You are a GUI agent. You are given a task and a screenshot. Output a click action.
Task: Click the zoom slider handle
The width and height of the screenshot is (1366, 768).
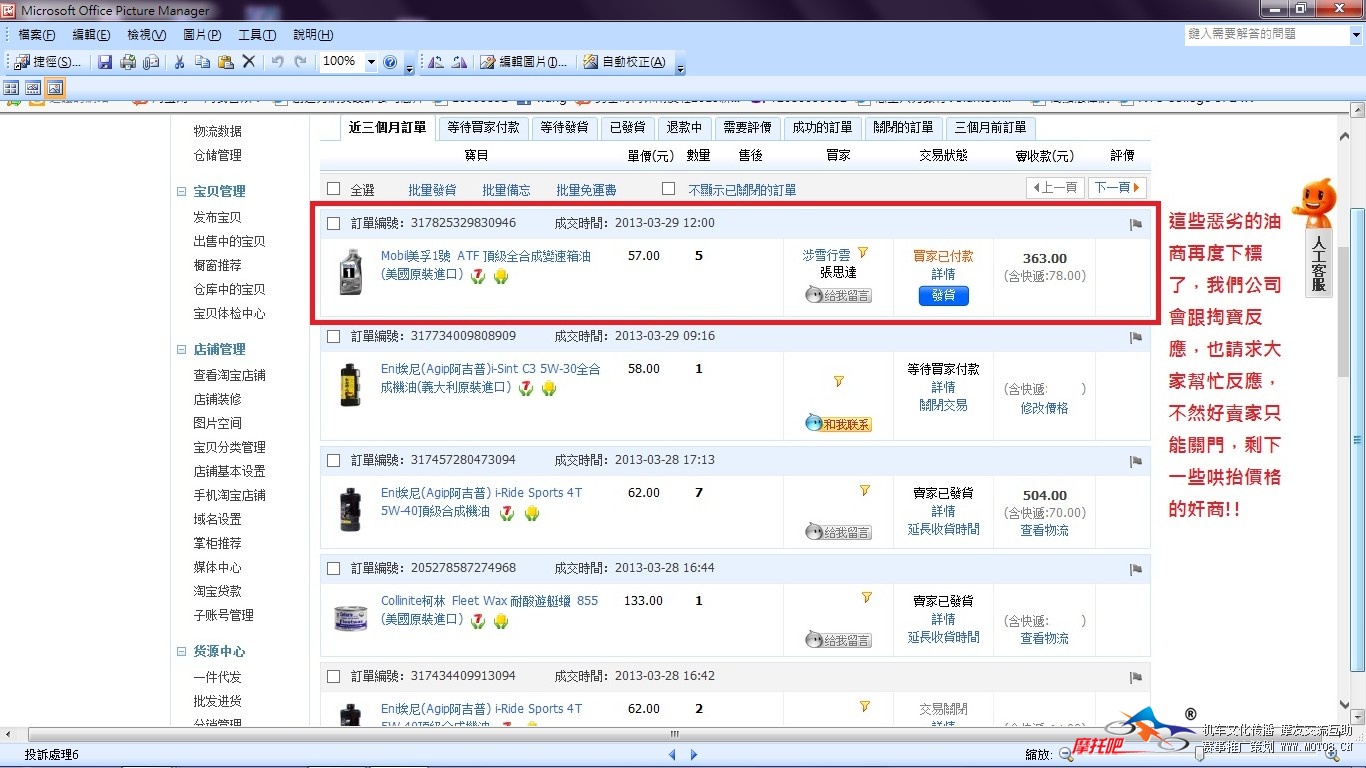(1201, 755)
